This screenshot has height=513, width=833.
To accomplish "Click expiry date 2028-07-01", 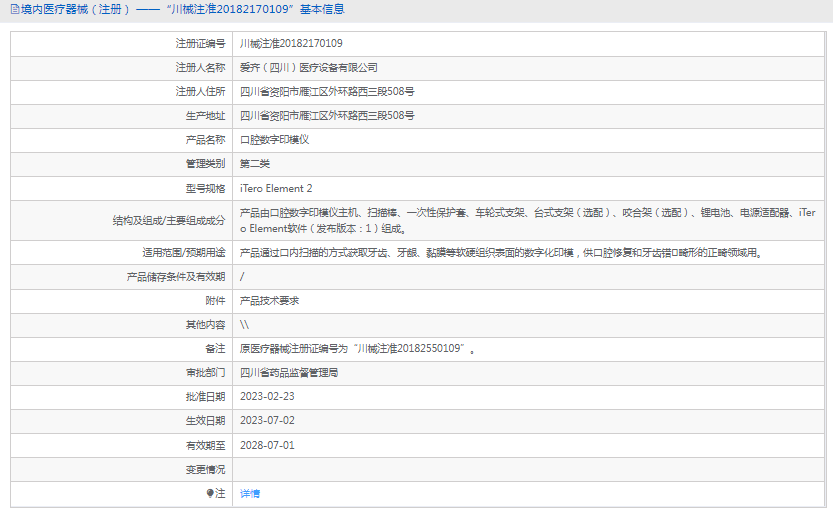I will pos(267,445).
